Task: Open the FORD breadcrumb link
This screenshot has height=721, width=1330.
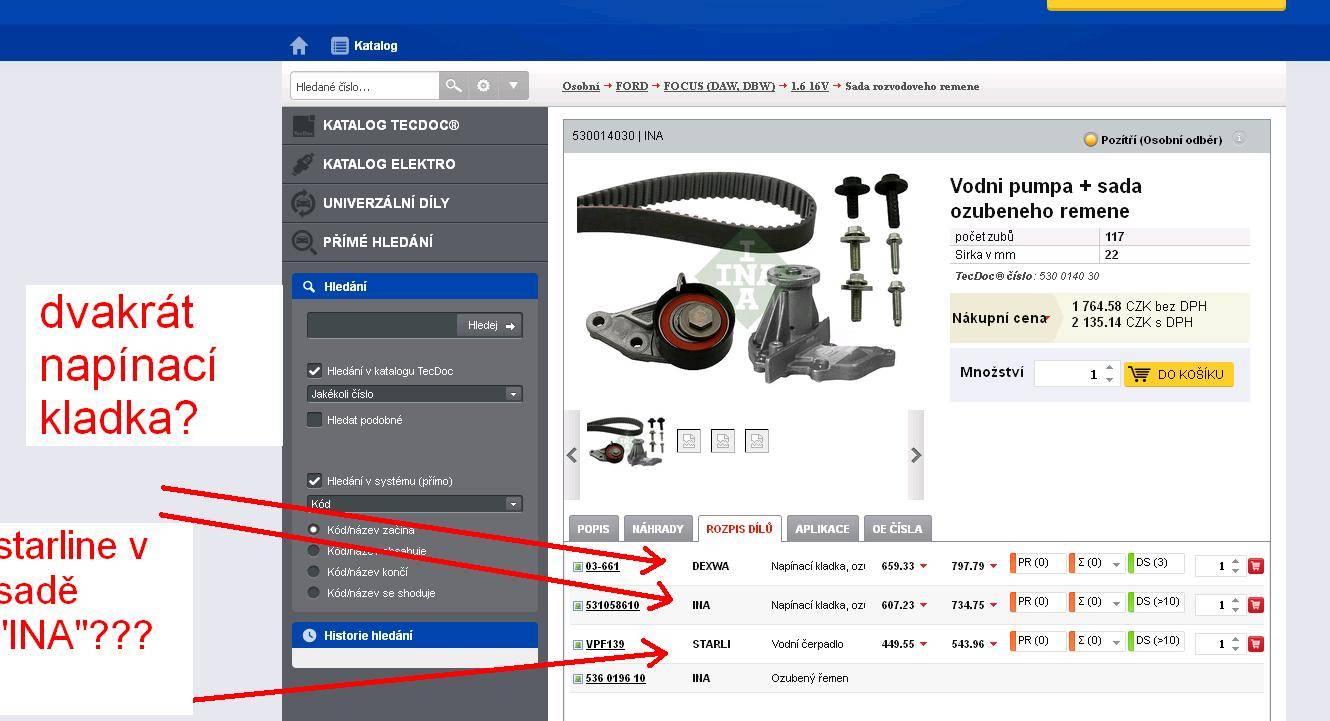Action: [632, 86]
